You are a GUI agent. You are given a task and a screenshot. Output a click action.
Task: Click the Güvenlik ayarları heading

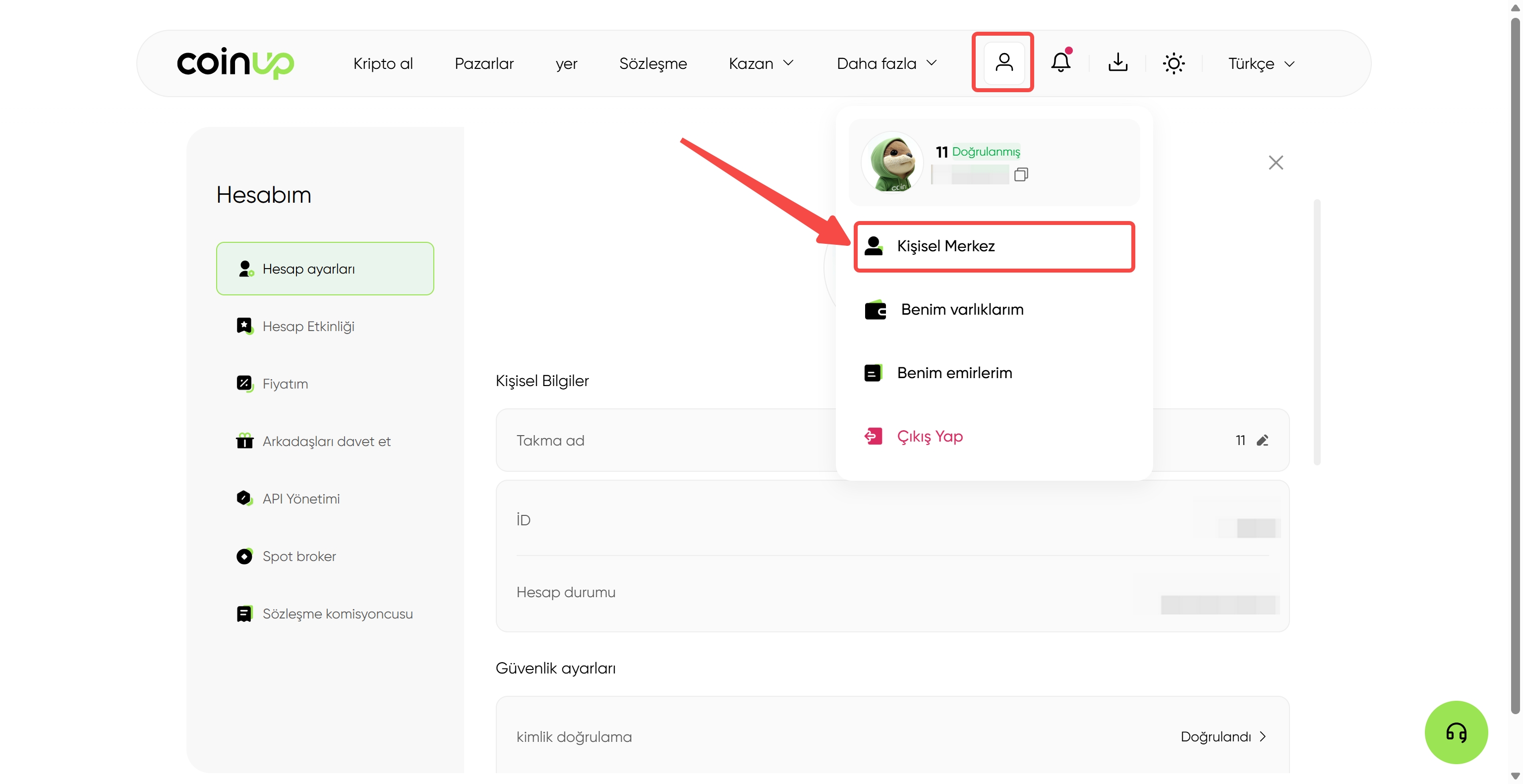click(555, 668)
